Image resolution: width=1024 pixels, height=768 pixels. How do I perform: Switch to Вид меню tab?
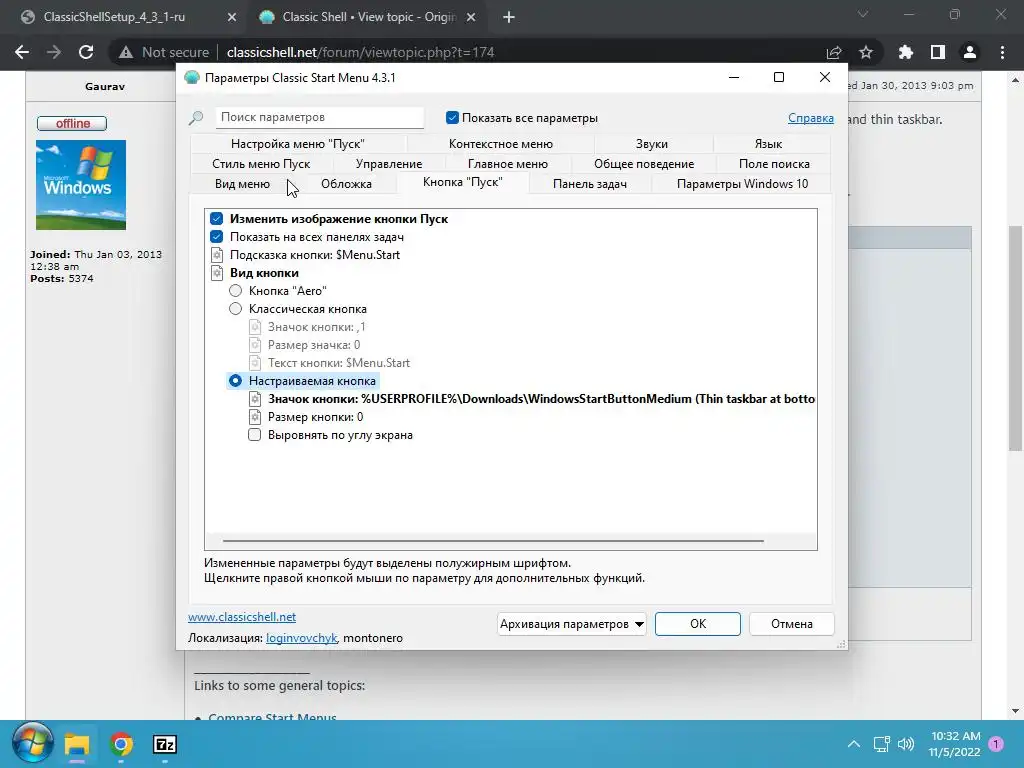242,184
